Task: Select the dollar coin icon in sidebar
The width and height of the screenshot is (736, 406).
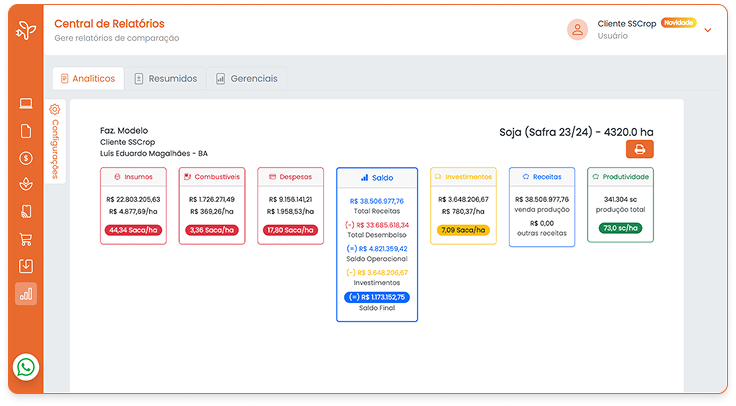Action: coord(26,158)
